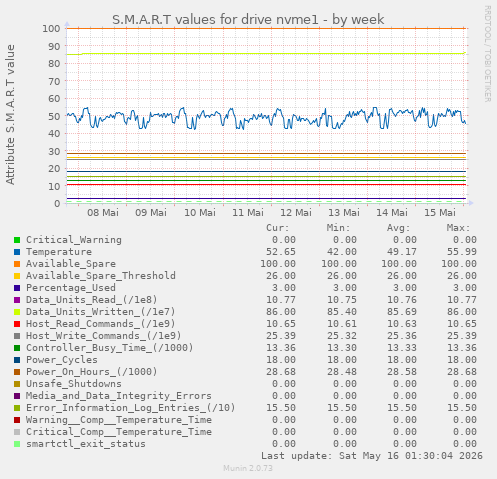The height and width of the screenshot is (479, 497).
Task: Select the Warning__Comp__Temperature_Time label
Action: (x=119, y=420)
